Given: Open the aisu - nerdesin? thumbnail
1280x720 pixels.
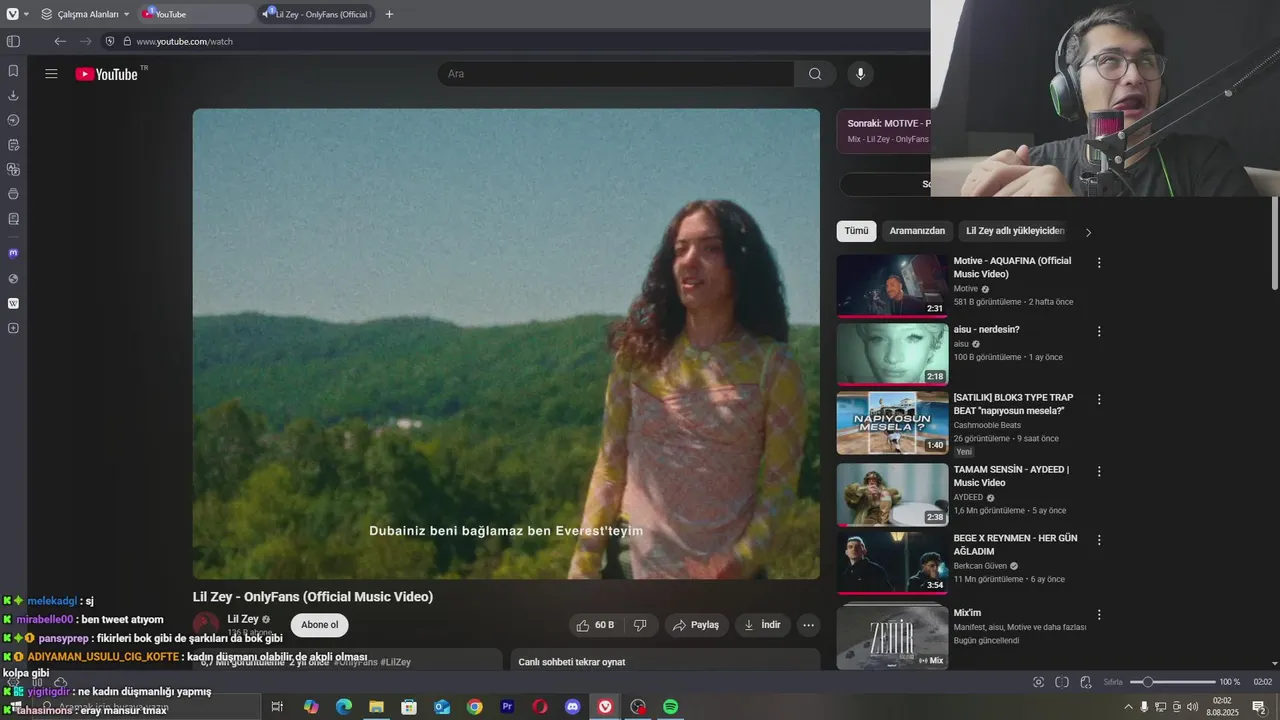Looking at the screenshot, I should coord(892,354).
